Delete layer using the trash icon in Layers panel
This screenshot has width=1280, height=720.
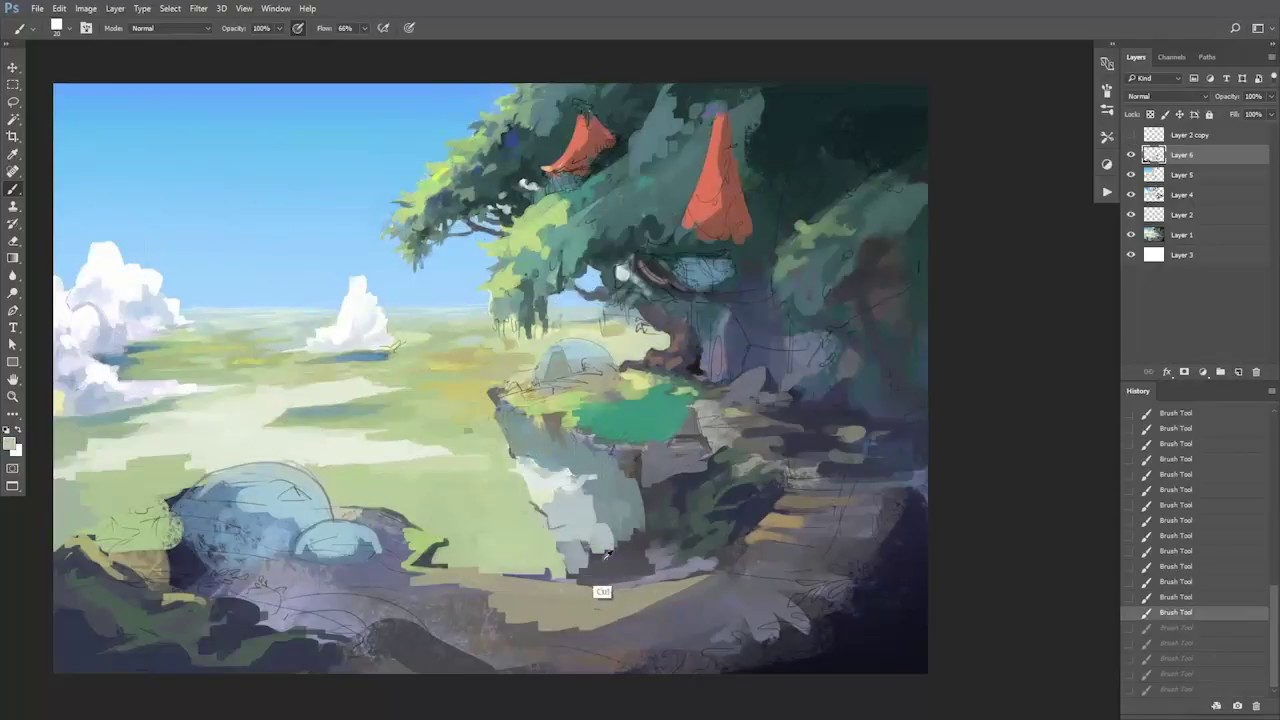point(1256,372)
